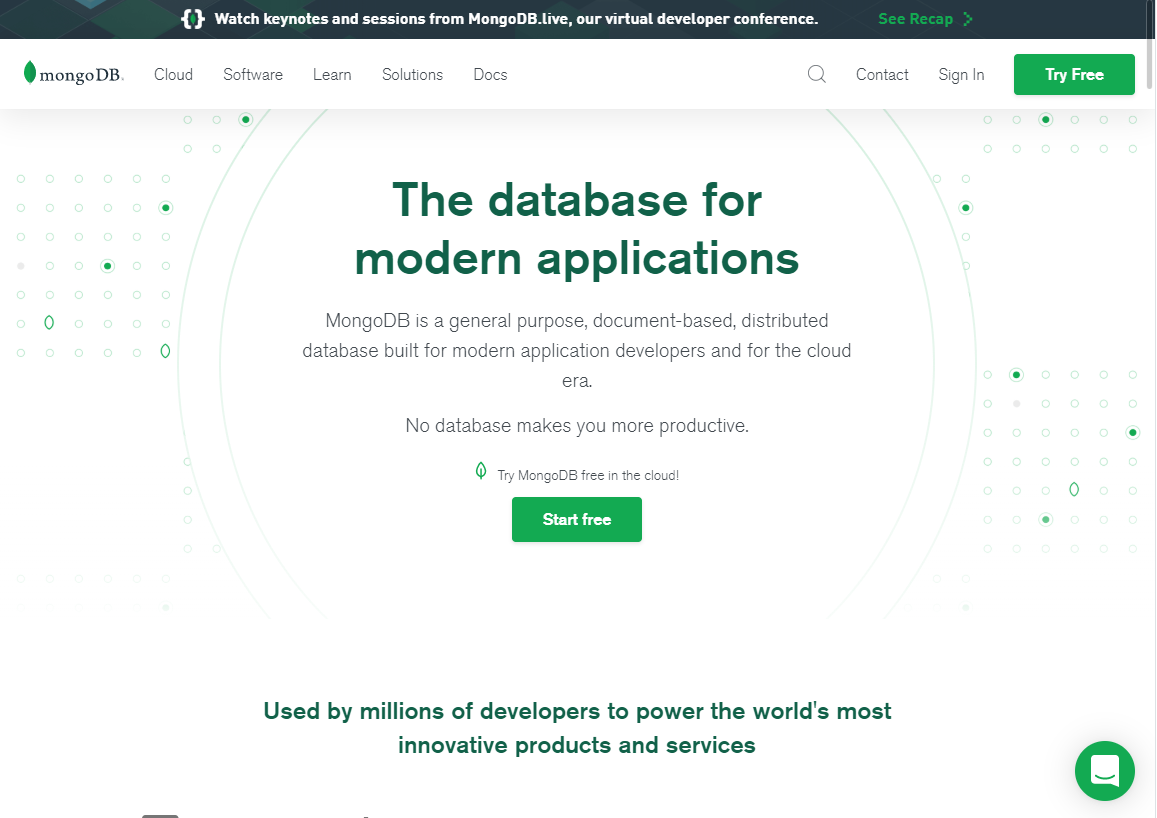Screen dimensions: 1157x818
Task: Follow the See Recap link
Action: click(x=916, y=19)
